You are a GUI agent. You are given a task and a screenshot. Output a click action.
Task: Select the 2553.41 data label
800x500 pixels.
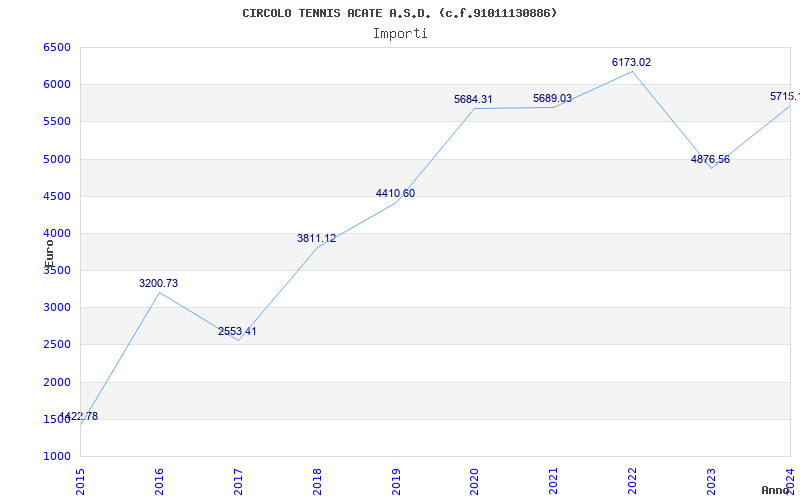tap(237, 331)
